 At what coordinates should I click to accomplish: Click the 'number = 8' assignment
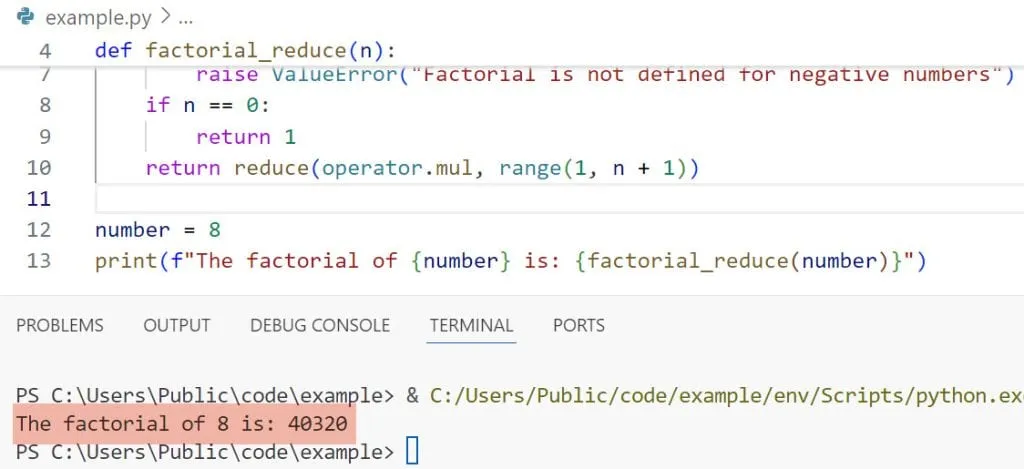tap(157, 230)
